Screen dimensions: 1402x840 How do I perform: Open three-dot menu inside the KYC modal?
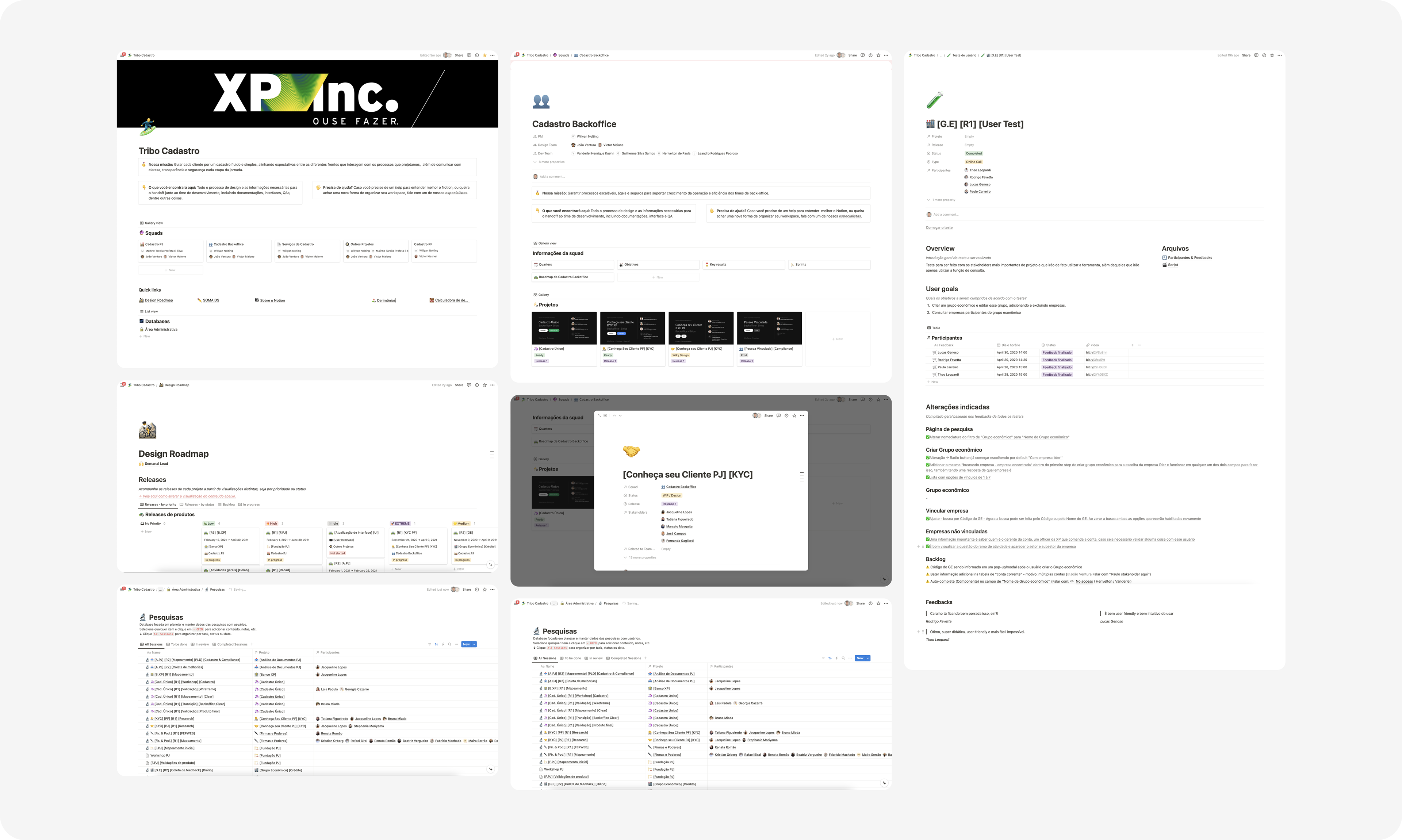point(802,415)
